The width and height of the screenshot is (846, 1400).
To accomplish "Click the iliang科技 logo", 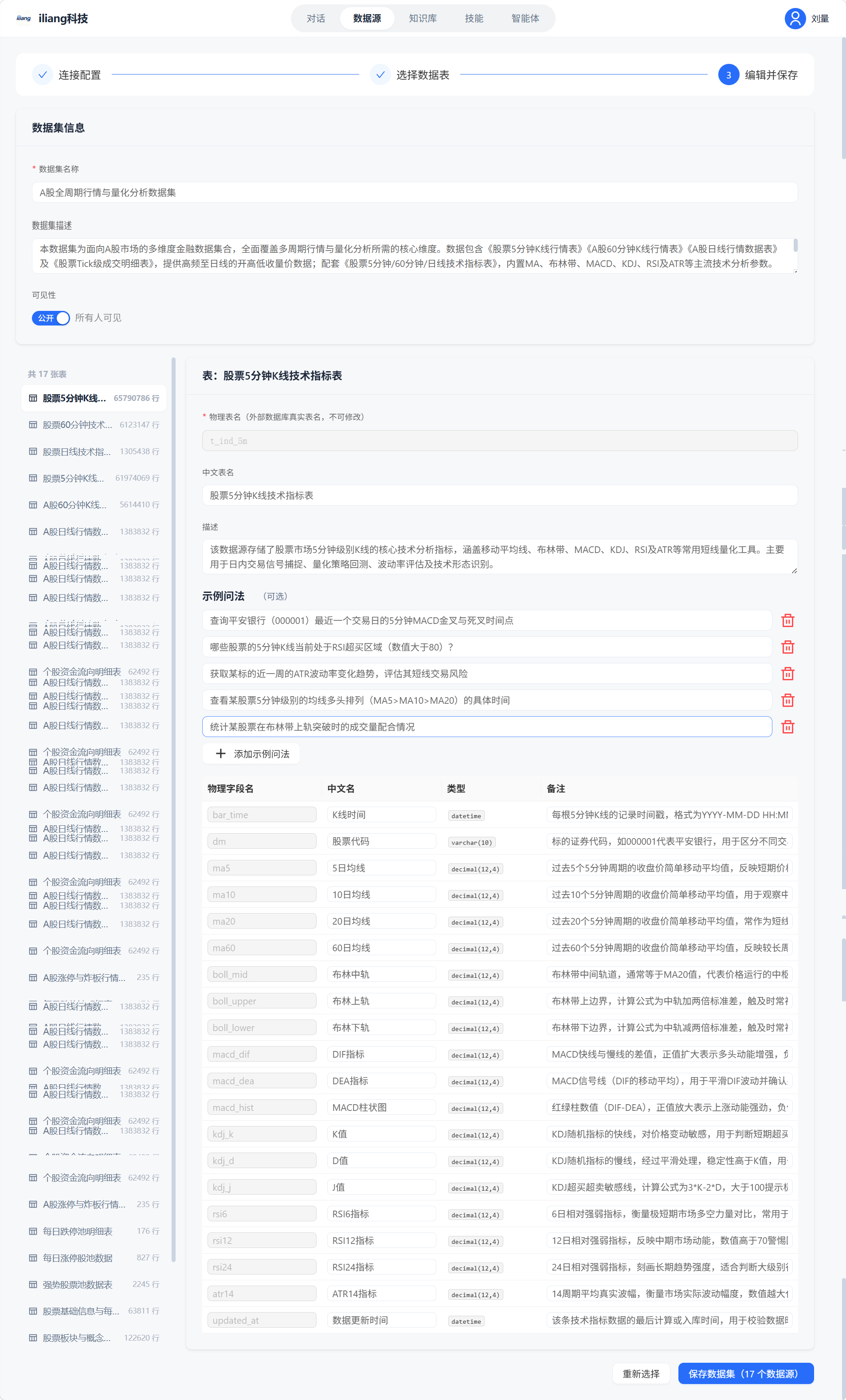I will (23, 18).
